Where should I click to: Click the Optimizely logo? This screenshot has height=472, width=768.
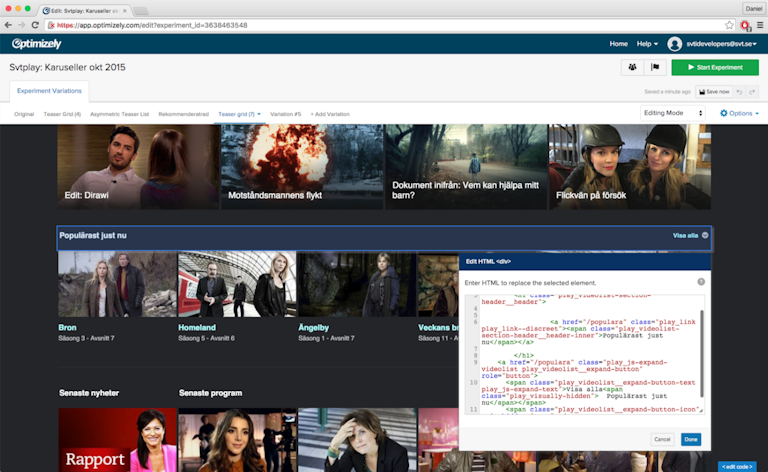[37, 44]
